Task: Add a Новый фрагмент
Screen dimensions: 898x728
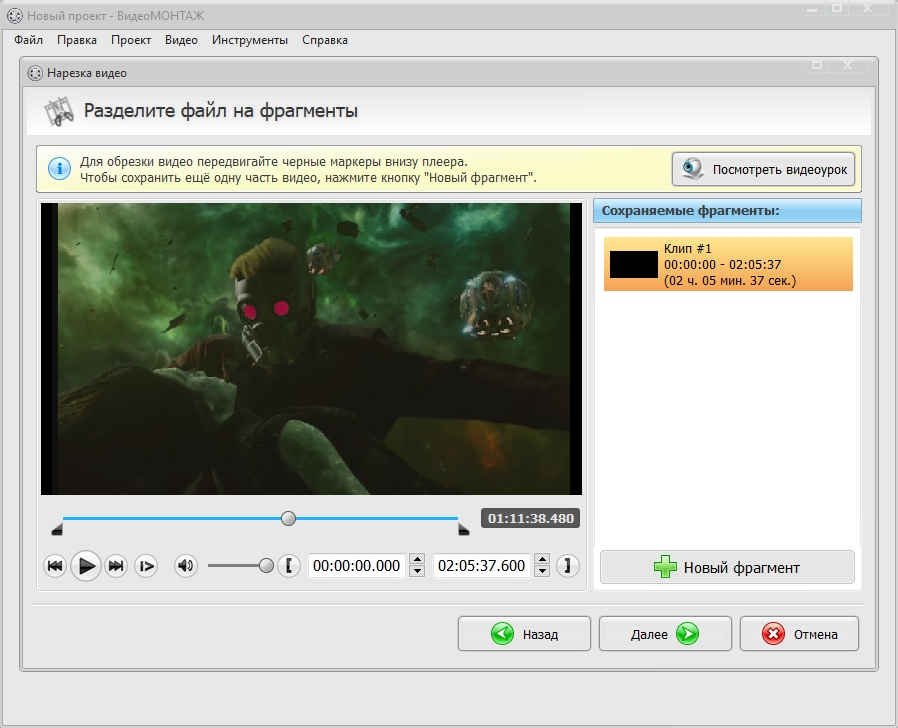Action: click(x=727, y=567)
